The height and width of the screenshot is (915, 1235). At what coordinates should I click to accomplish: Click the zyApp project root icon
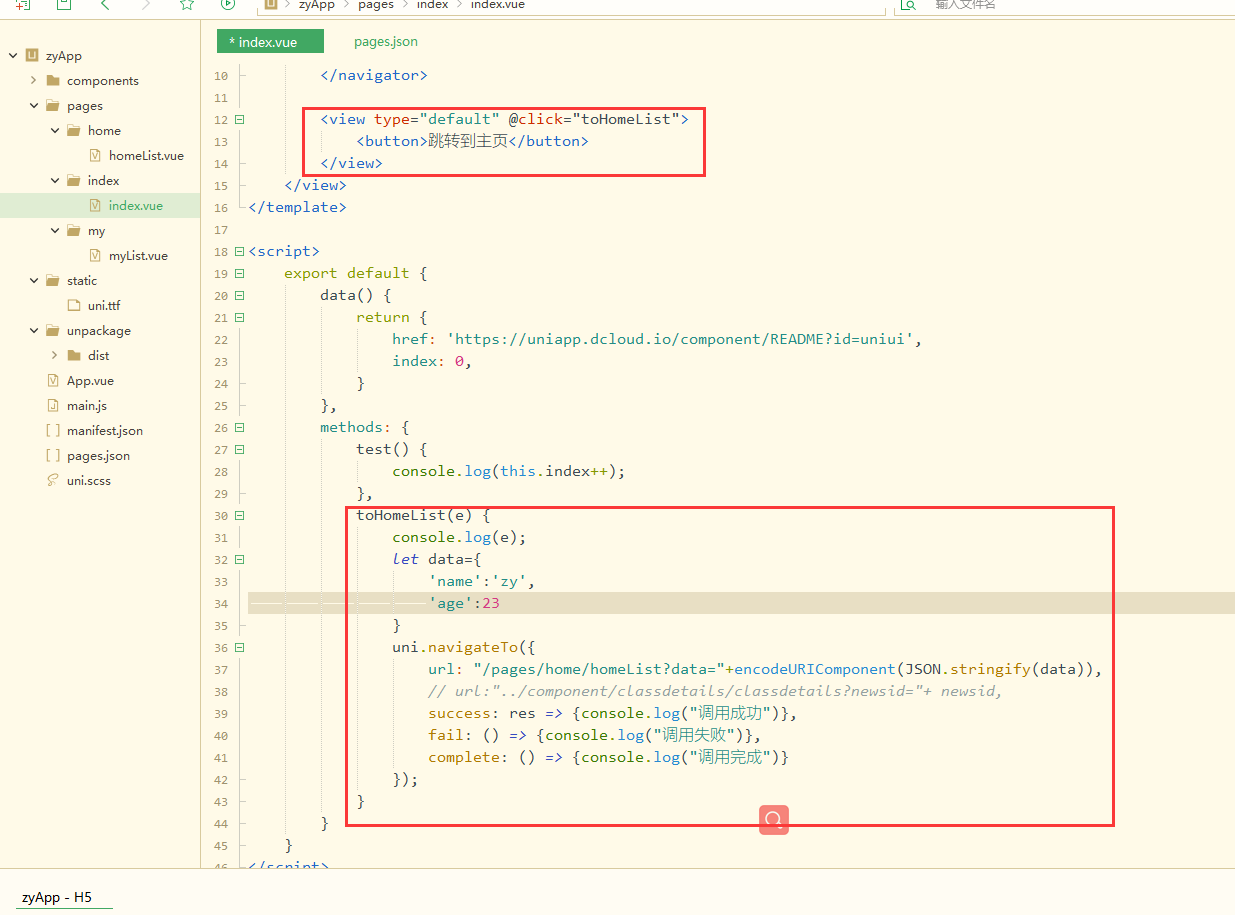pos(32,56)
